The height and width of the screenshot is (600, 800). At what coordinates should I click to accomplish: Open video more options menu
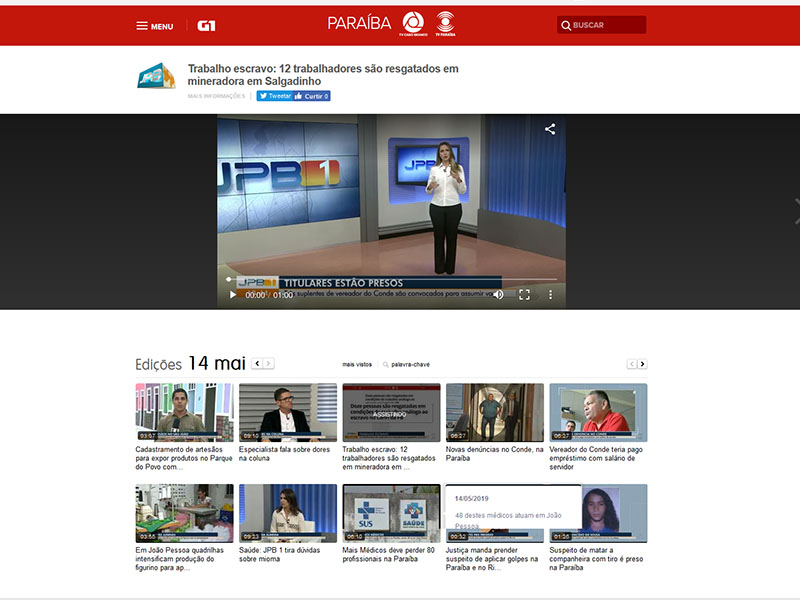[x=551, y=294]
